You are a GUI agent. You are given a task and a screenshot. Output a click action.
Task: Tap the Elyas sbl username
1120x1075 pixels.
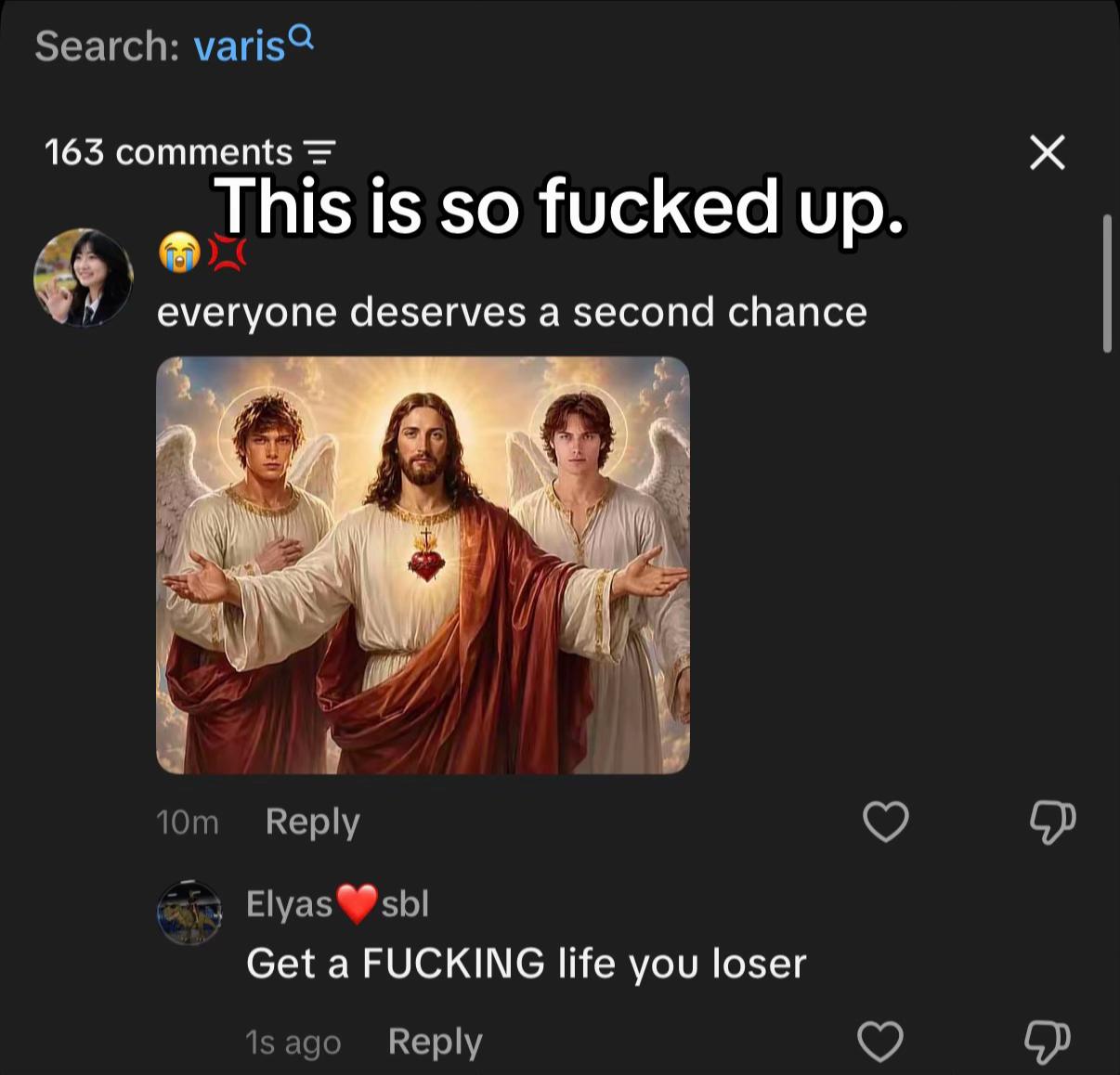pyautogui.click(x=337, y=903)
